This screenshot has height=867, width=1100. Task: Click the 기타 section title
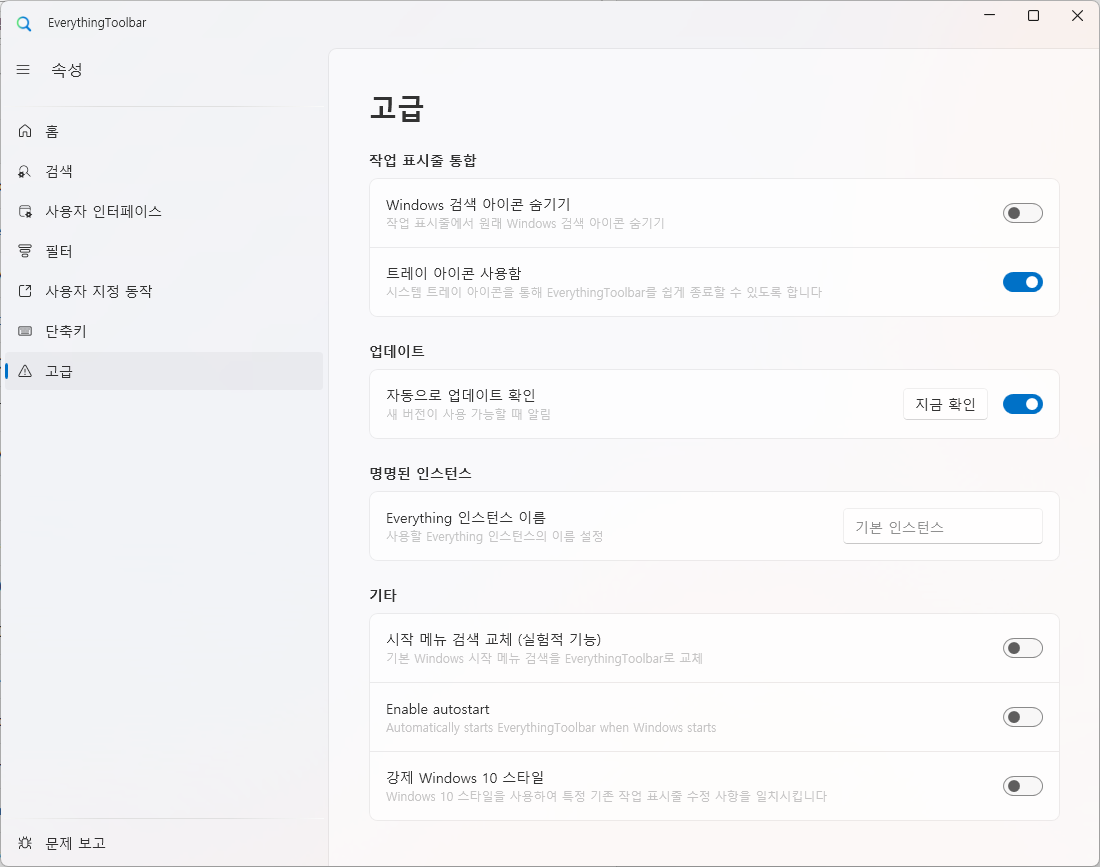point(383,596)
